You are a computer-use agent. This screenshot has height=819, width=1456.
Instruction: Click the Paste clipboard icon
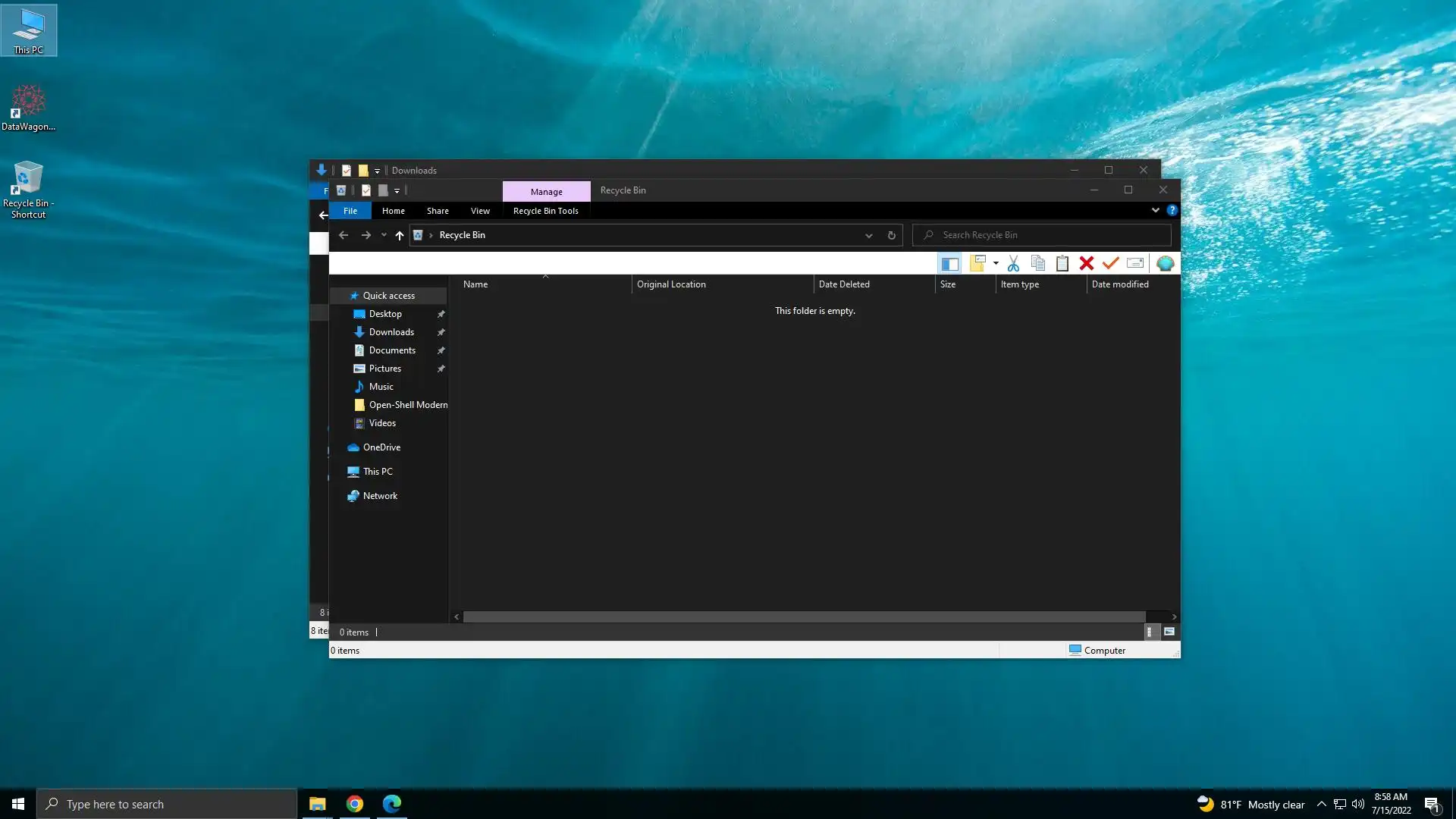tap(1062, 264)
